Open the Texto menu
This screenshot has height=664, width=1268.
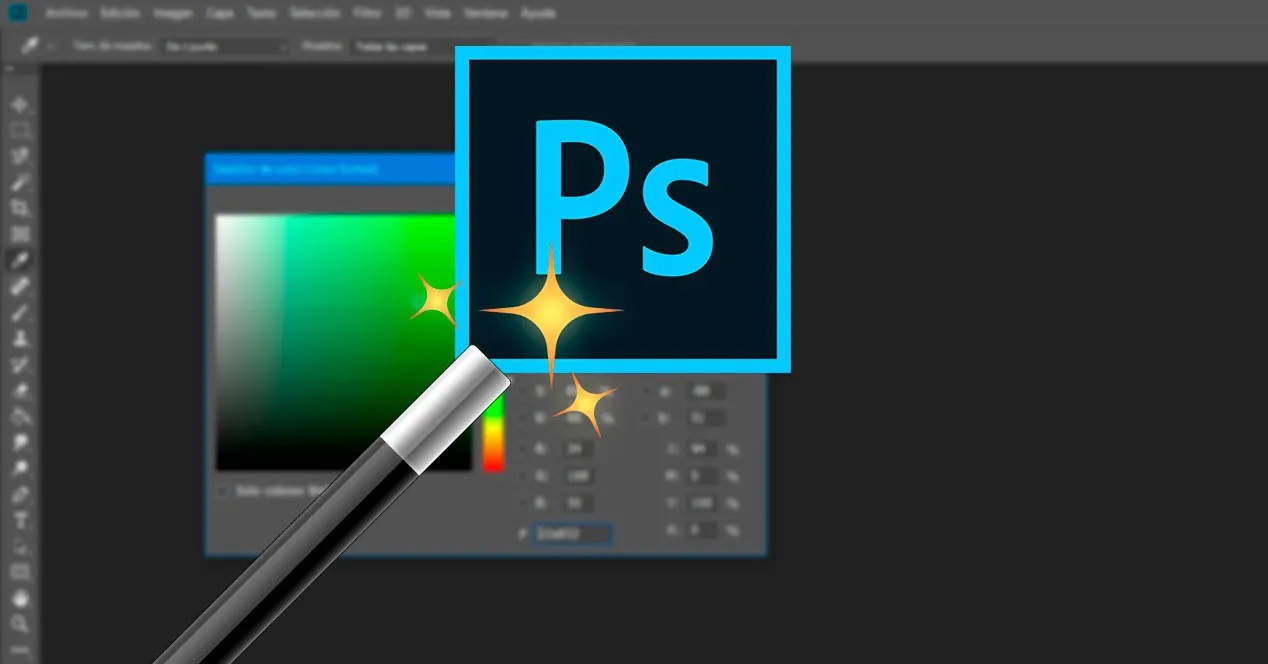click(x=261, y=14)
